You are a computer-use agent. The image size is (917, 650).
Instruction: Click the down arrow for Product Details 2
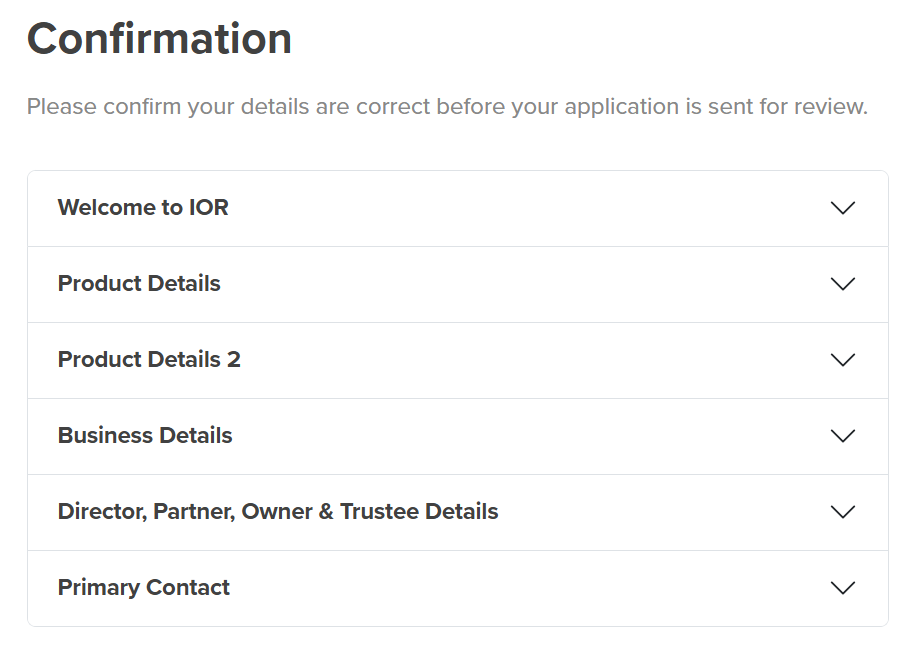843,360
